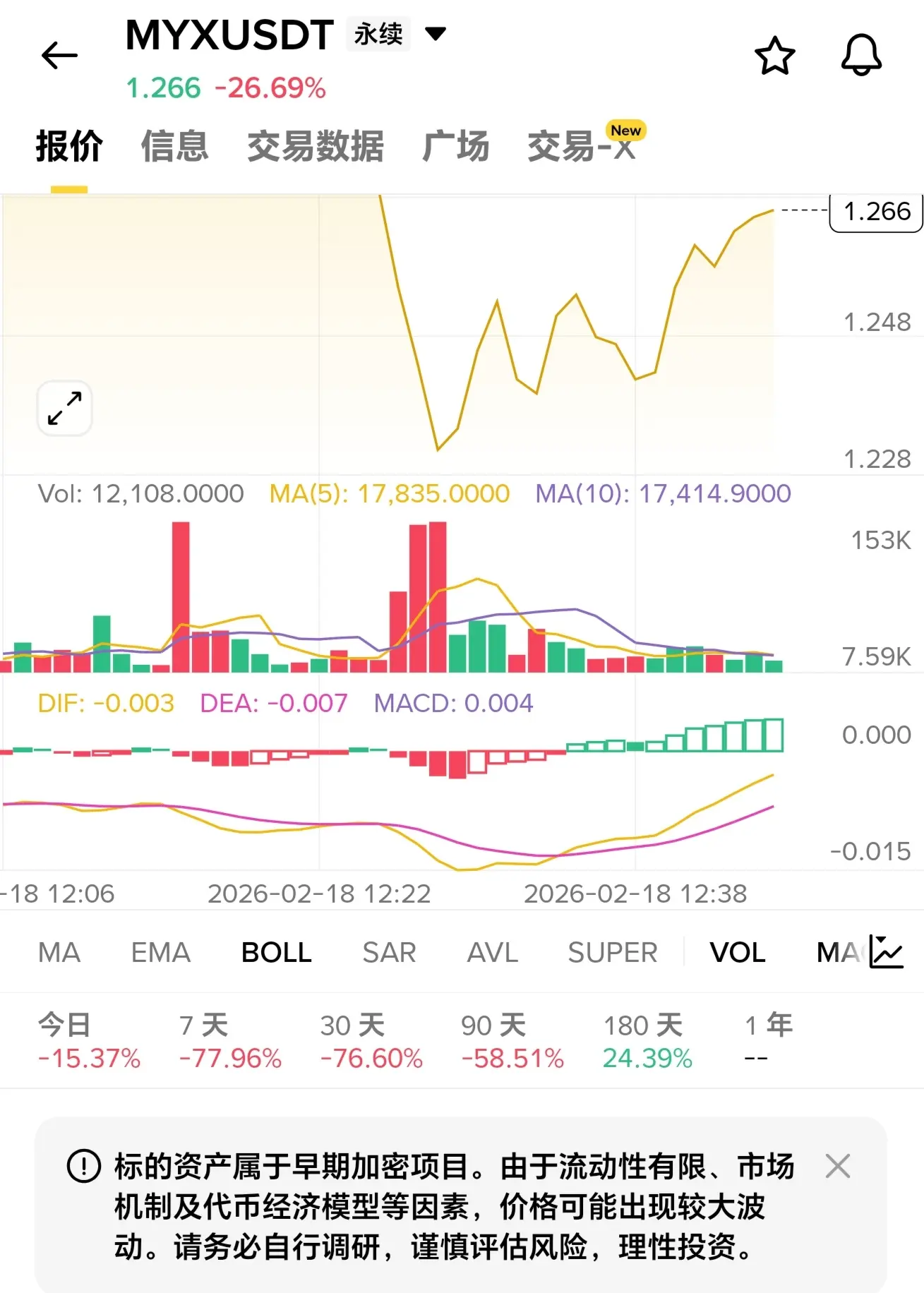Tap the -76.60% thirty day change value

coord(371,1059)
